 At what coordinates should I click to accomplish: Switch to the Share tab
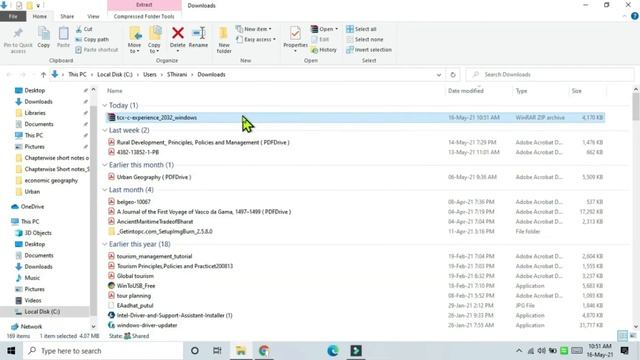pyautogui.click(x=67, y=16)
